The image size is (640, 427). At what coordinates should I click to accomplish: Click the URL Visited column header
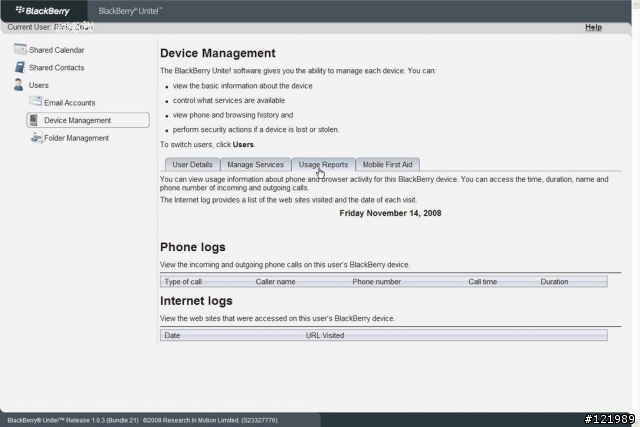[325, 336]
